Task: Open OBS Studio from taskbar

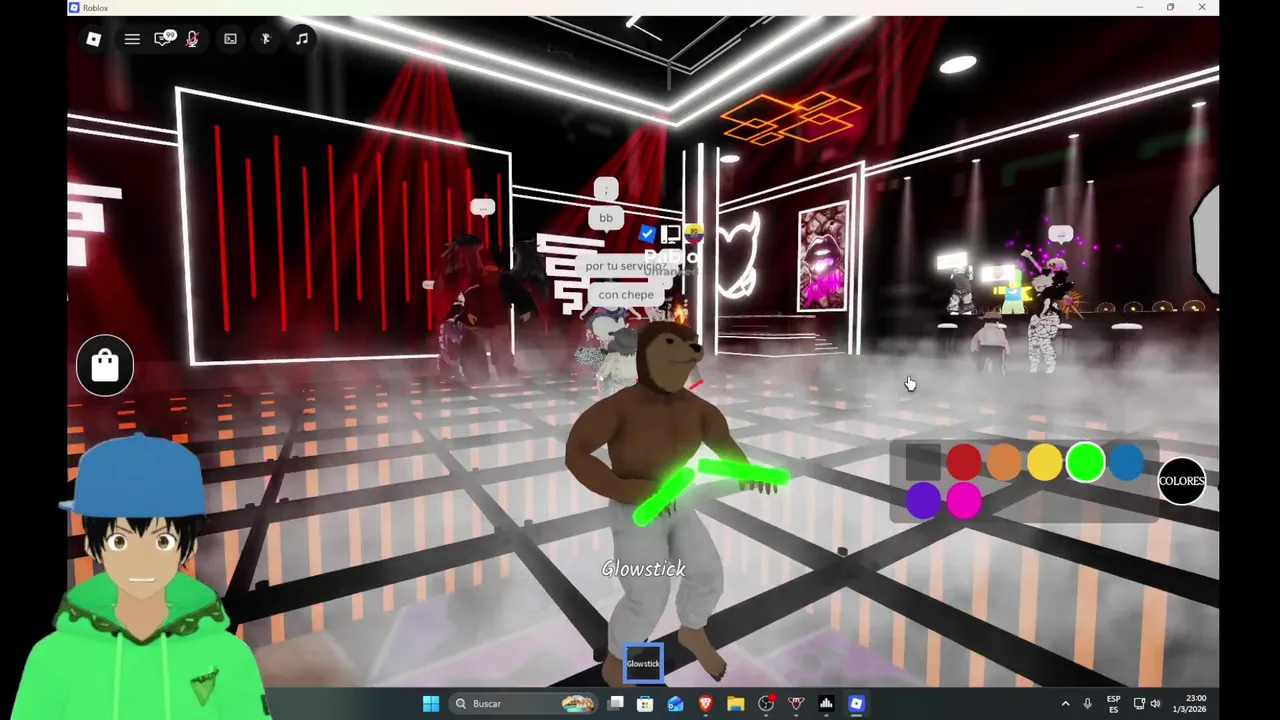Action: tap(766, 704)
